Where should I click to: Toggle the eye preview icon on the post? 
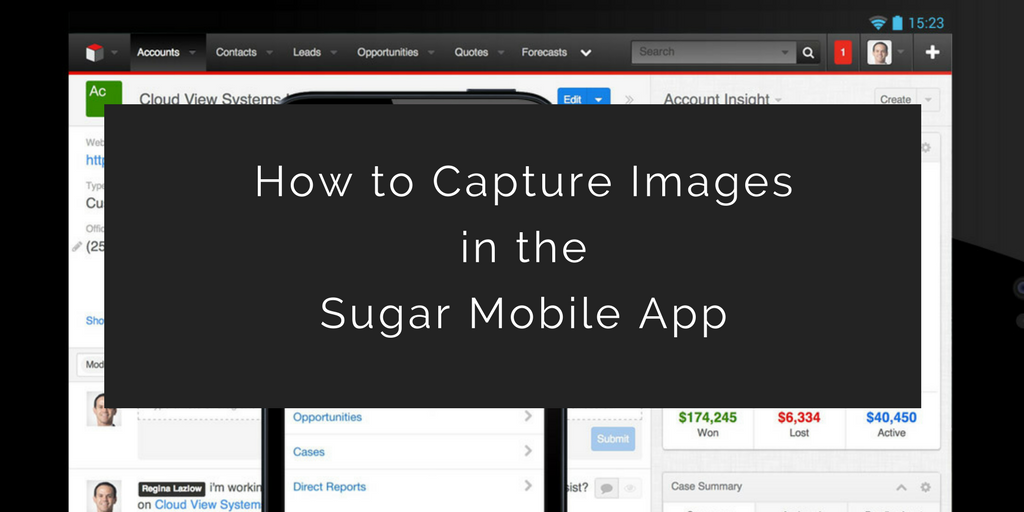[630, 488]
